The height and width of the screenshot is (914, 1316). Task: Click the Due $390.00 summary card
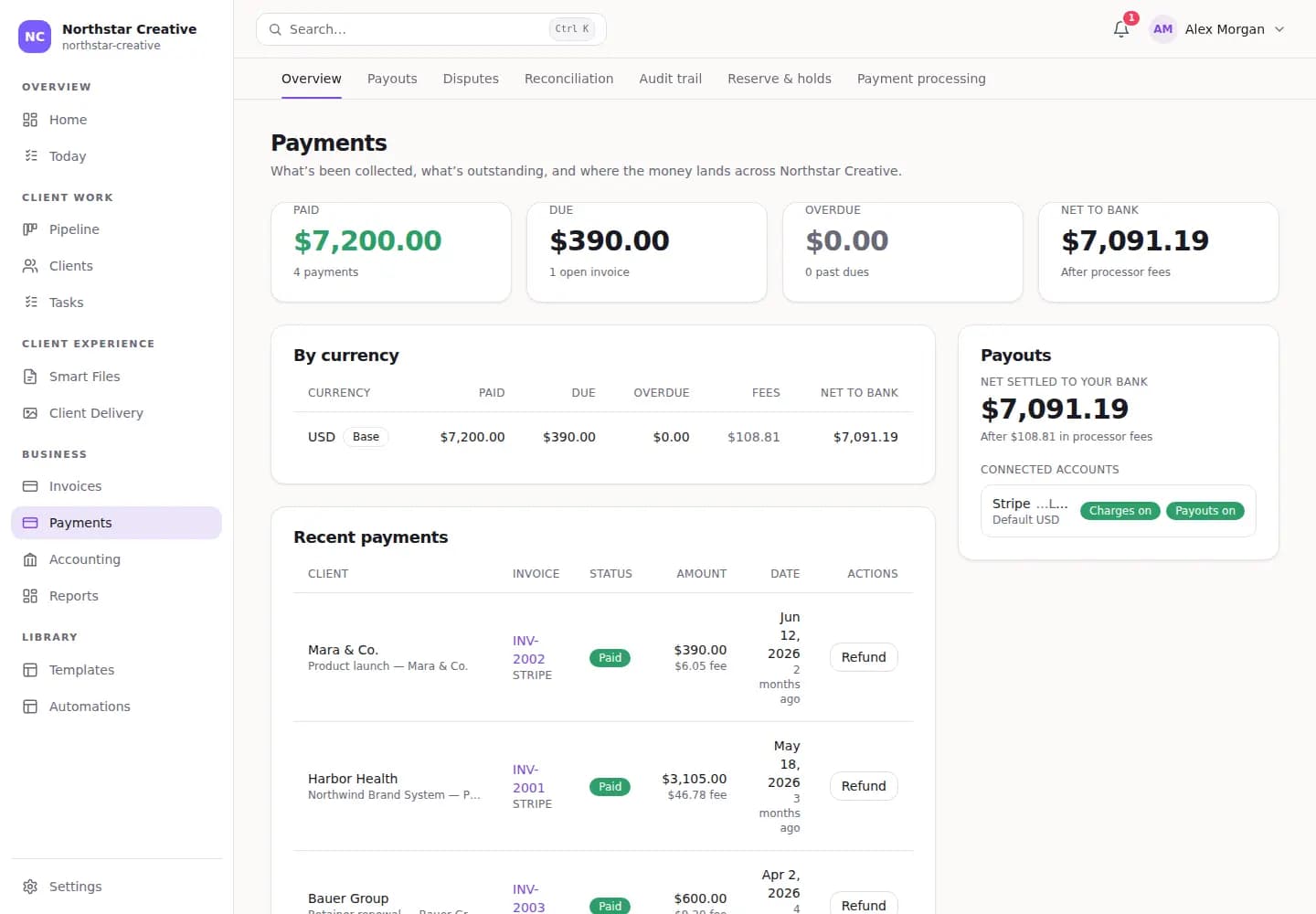point(646,252)
